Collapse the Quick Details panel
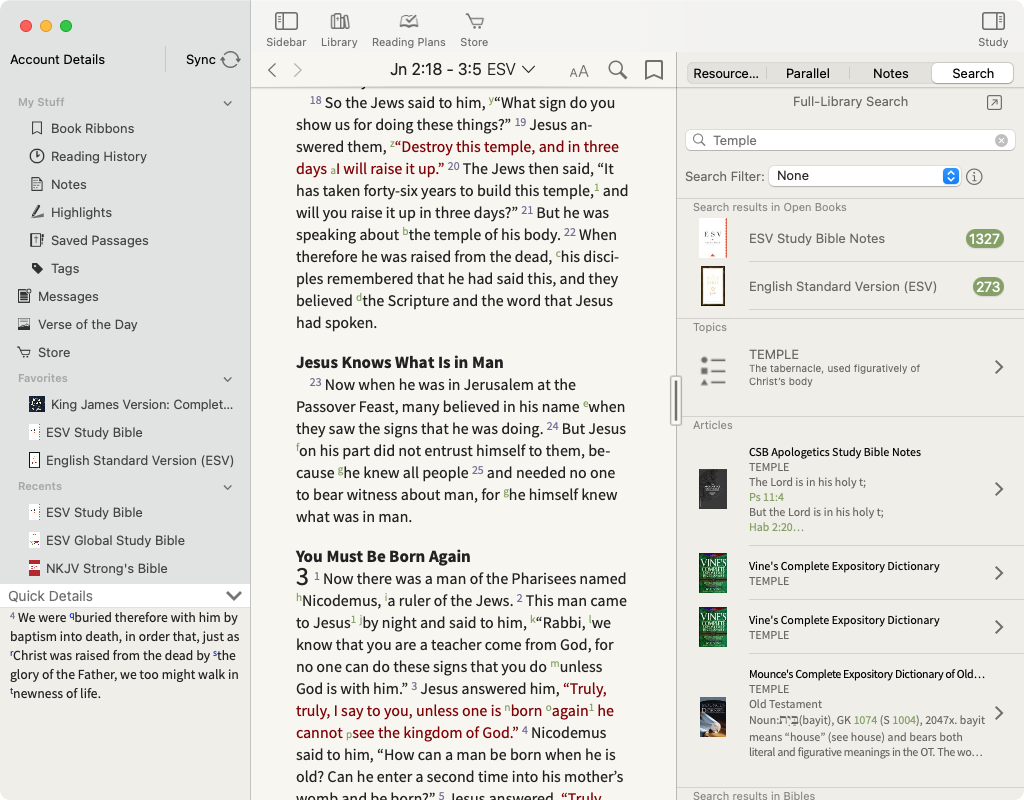 234,596
